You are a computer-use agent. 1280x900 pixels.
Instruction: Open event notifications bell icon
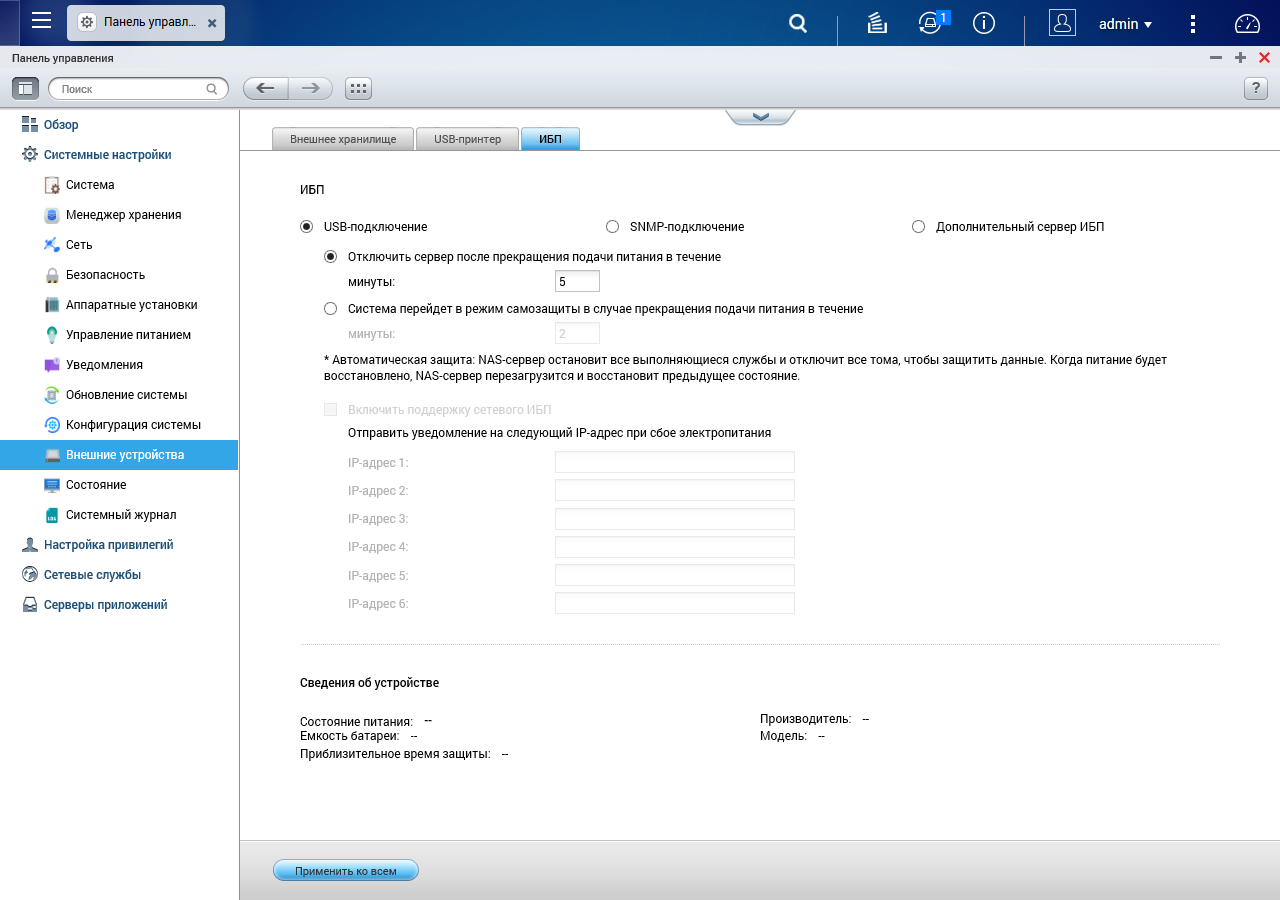(930, 23)
